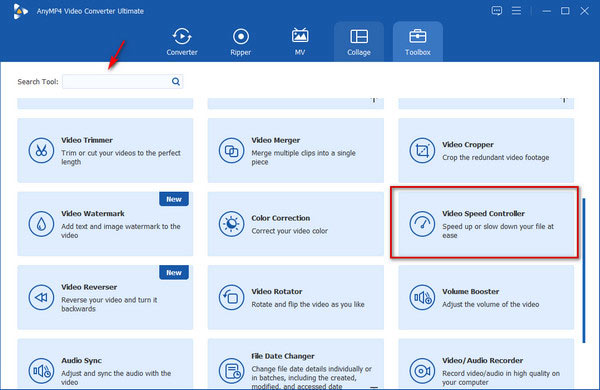Viewport: 600px width, 390px height.
Task: Click the Video Trimmer scissors icon
Action: coord(41,150)
